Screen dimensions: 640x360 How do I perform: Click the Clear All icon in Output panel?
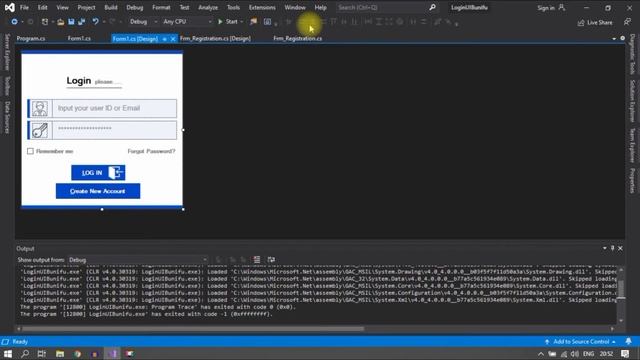[x=257, y=260]
